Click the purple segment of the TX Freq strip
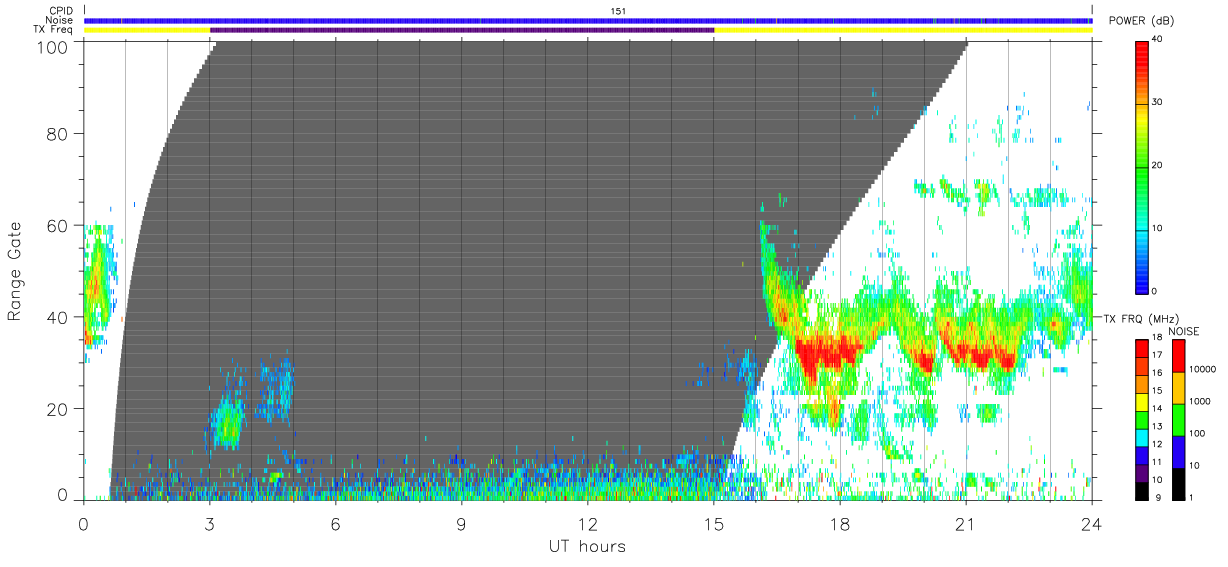 pos(462,30)
